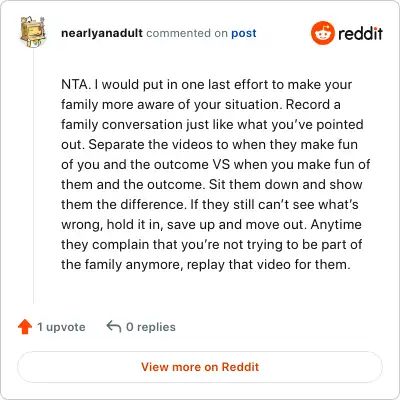Click the word "Anytime" in the comment
The image size is (400, 400).
pyautogui.click(x=336, y=224)
